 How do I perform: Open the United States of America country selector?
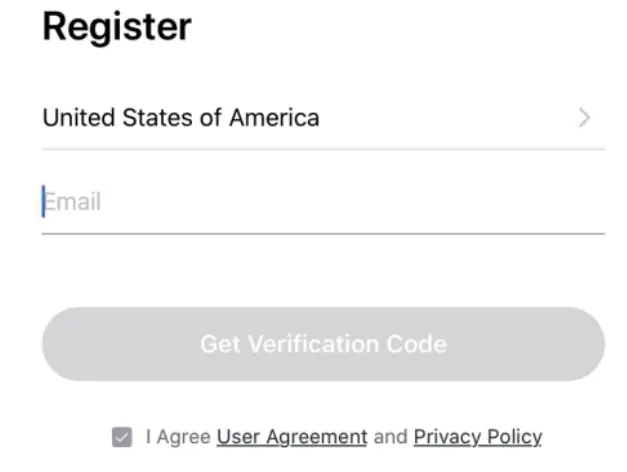(322, 118)
